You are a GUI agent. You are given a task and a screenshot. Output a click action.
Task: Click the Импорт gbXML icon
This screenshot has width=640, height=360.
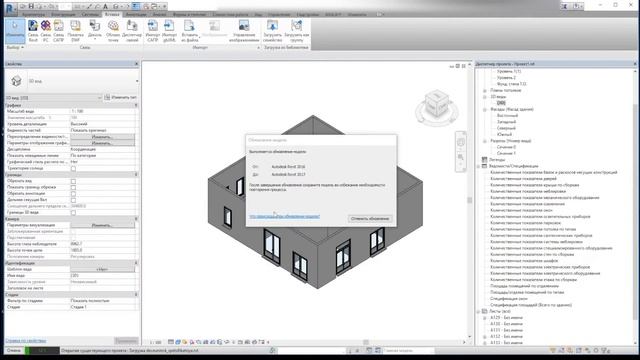coord(169,31)
